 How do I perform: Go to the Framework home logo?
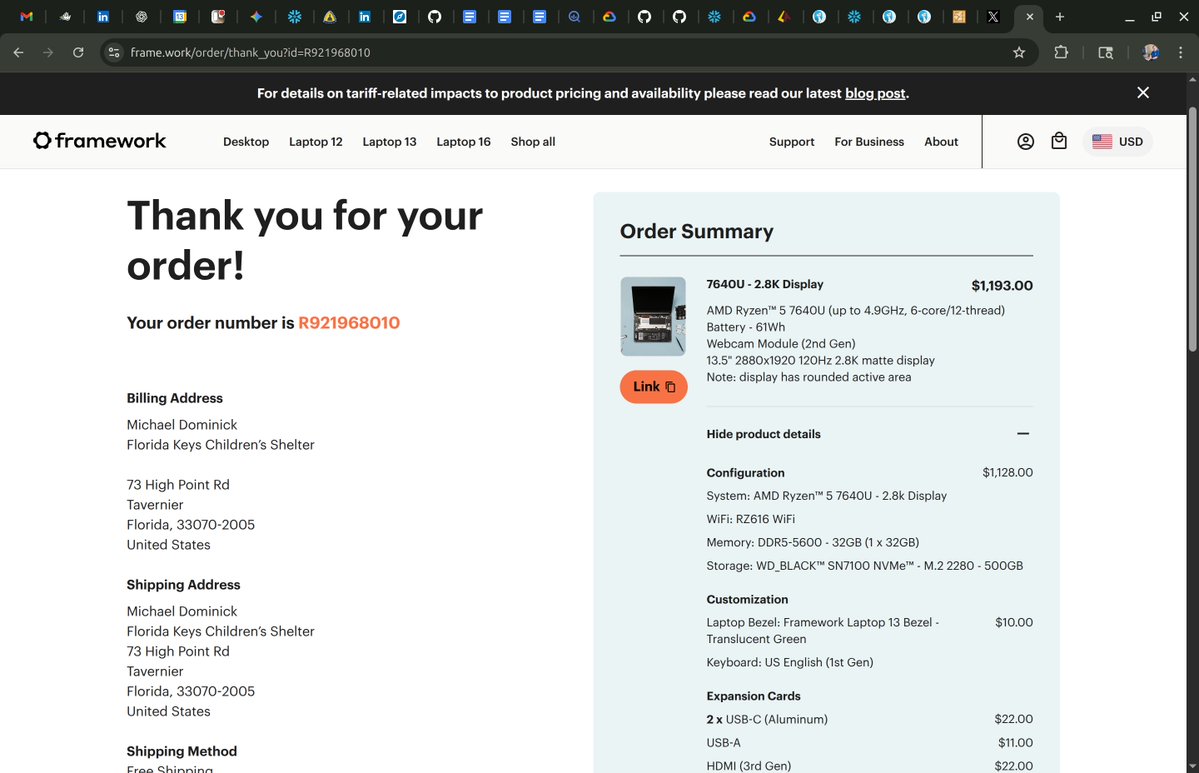[x=99, y=141]
